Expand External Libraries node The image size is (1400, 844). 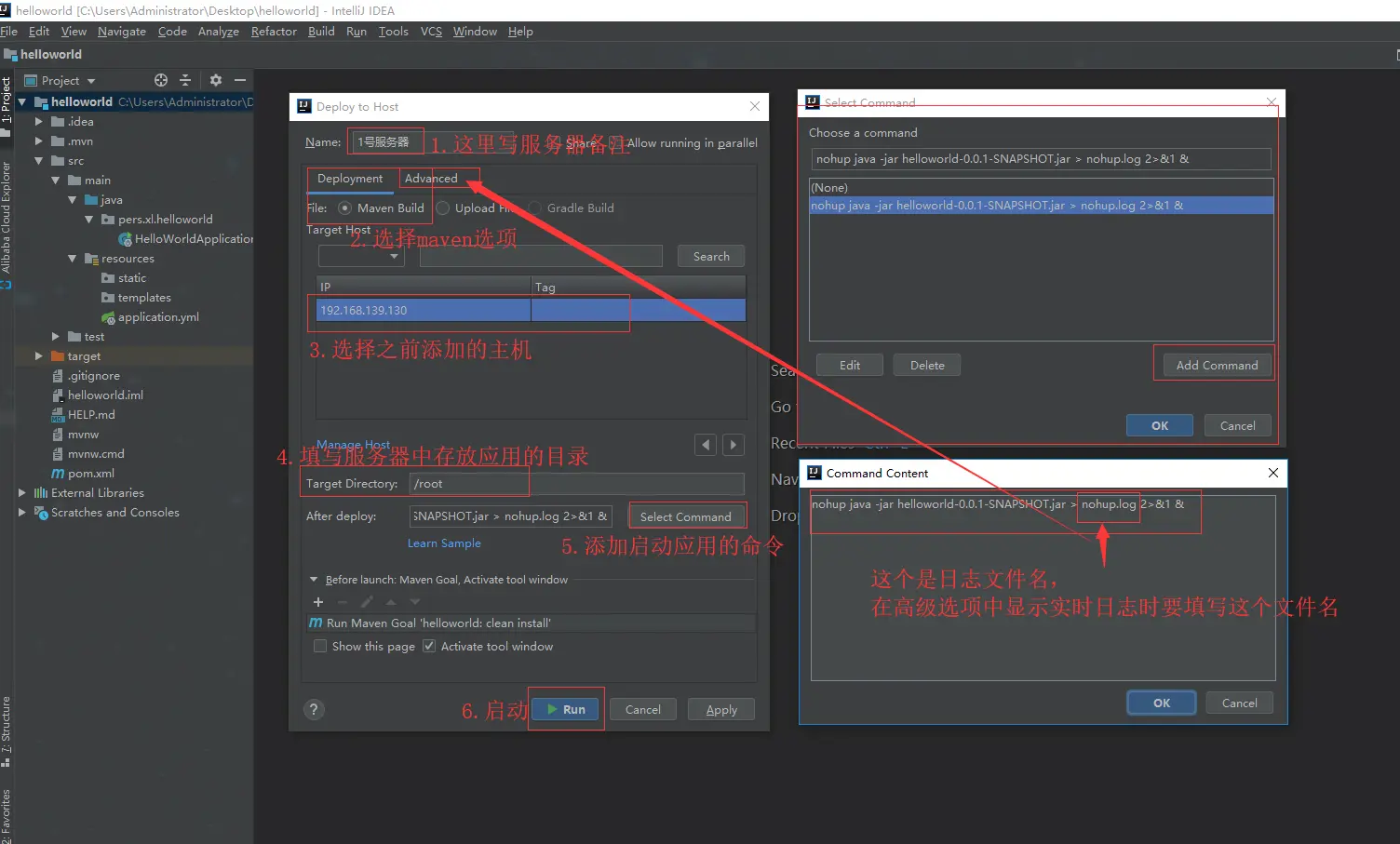pos(22,493)
